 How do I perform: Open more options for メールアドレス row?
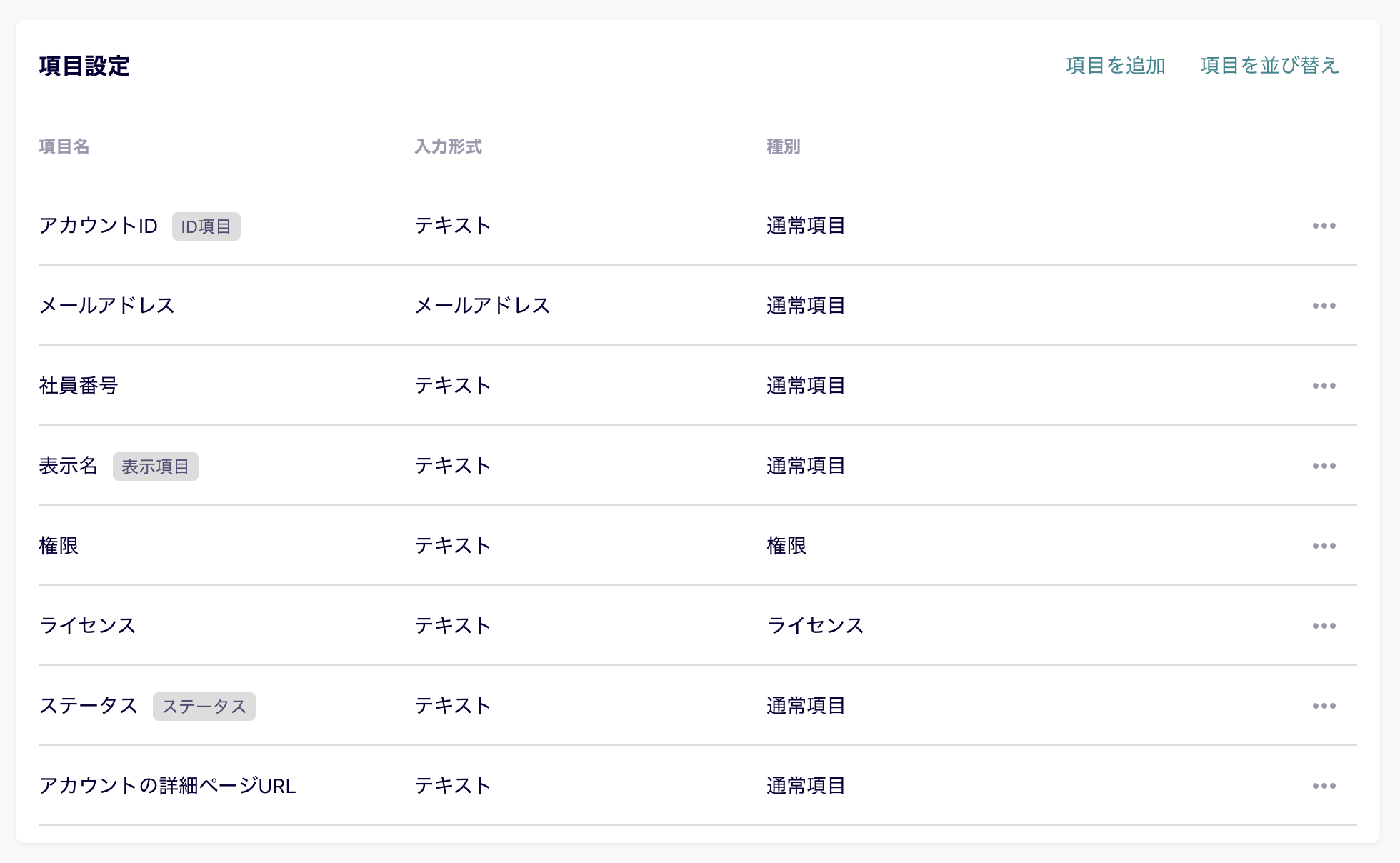click(x=1324, y=306)
